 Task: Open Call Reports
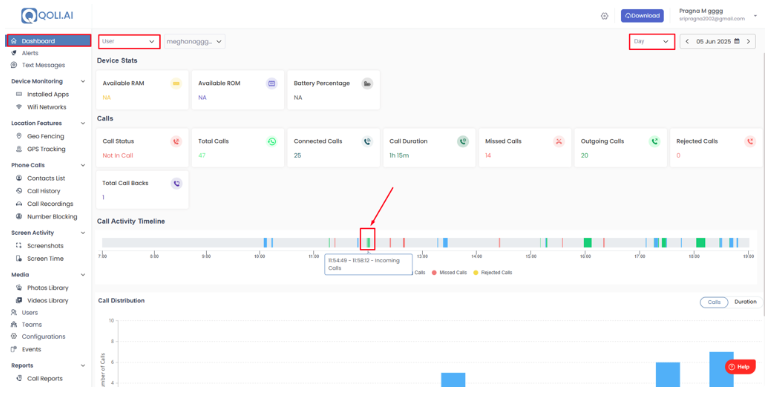[44, 378]
